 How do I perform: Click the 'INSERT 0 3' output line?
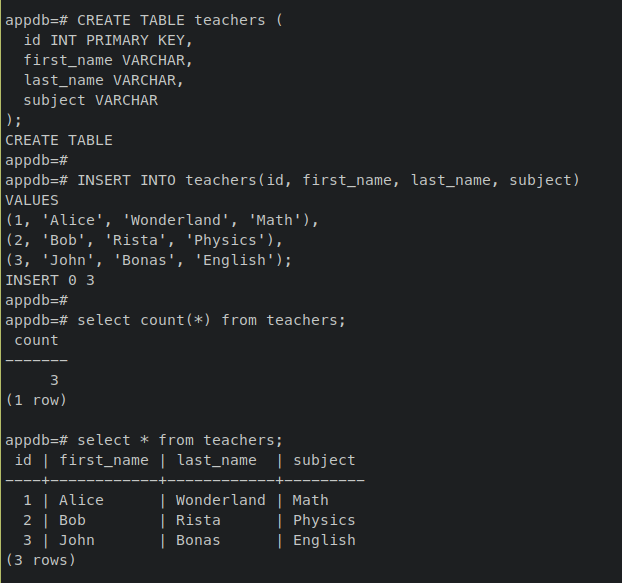pyautogui.click(x=50, y=280)
